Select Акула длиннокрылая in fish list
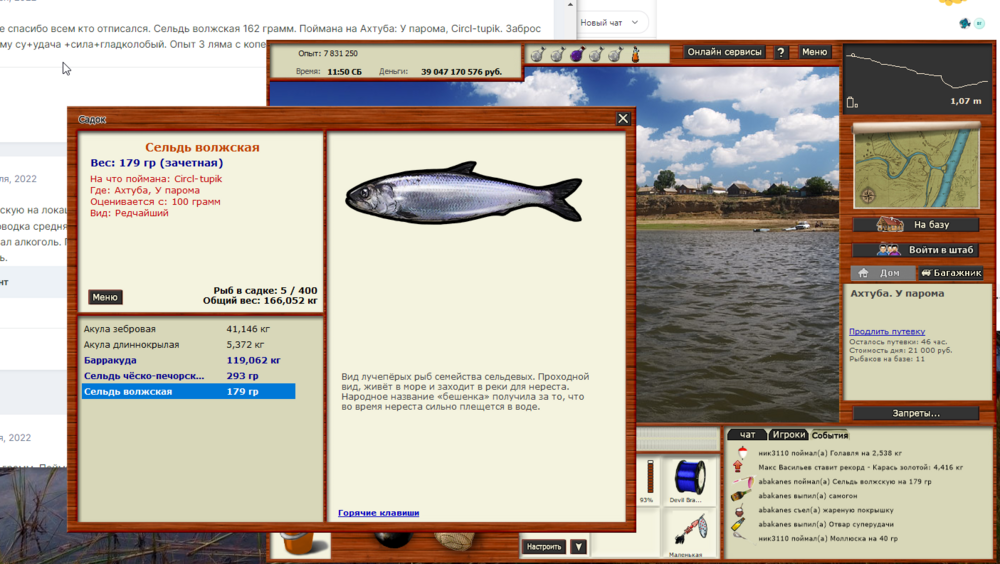Viewport: 1000px width, 564px height. point(188,345)
